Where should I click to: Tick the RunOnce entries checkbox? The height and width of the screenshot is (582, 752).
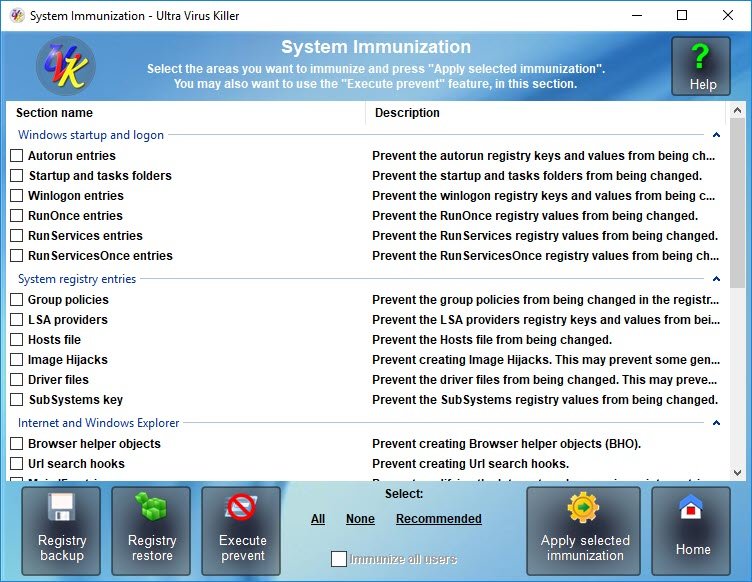click(17, 216)
